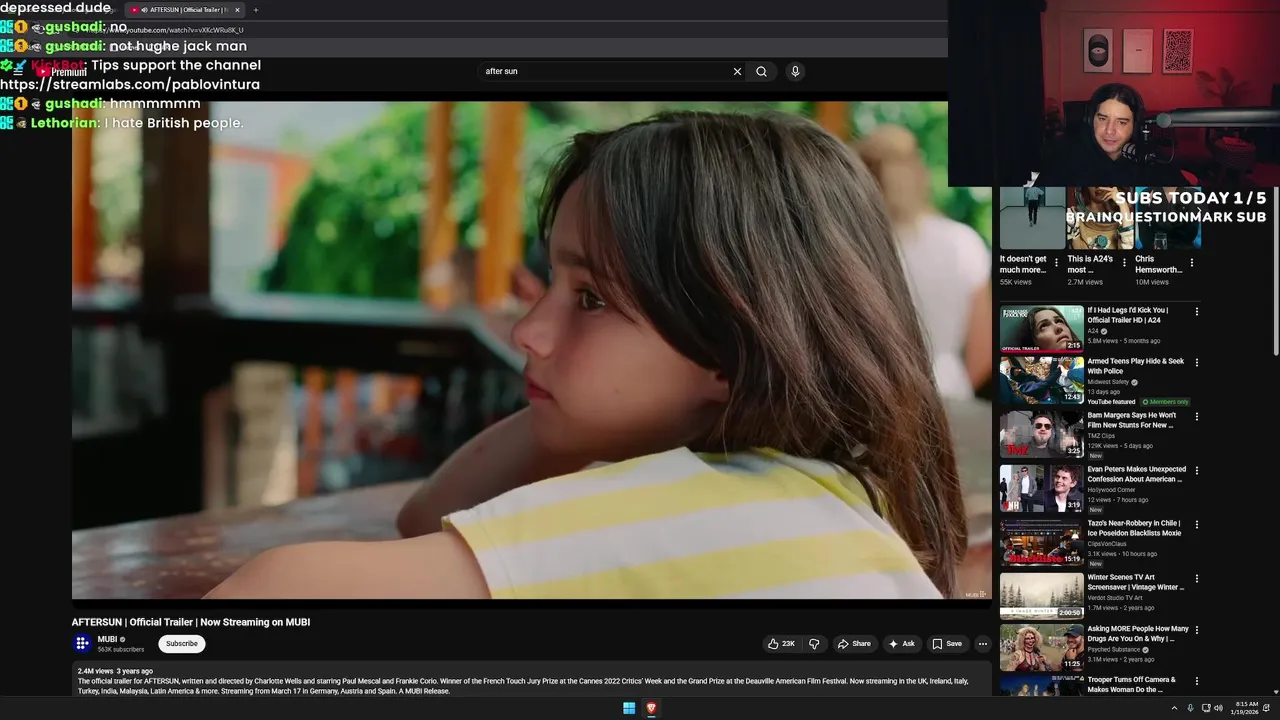Expand the video description box
The height and width of the screenshot is (720, 1280).
pyautogui.click(x=531, y=679)
